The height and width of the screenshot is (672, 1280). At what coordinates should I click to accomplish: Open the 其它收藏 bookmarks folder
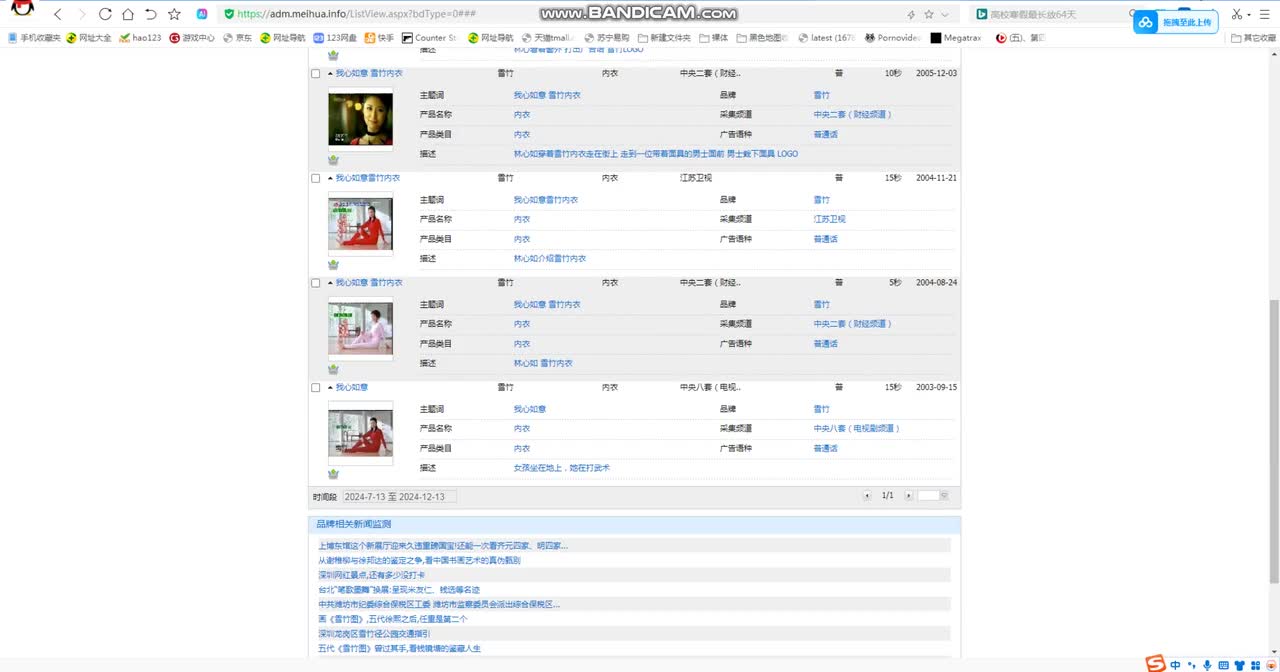pos(1254,38)
